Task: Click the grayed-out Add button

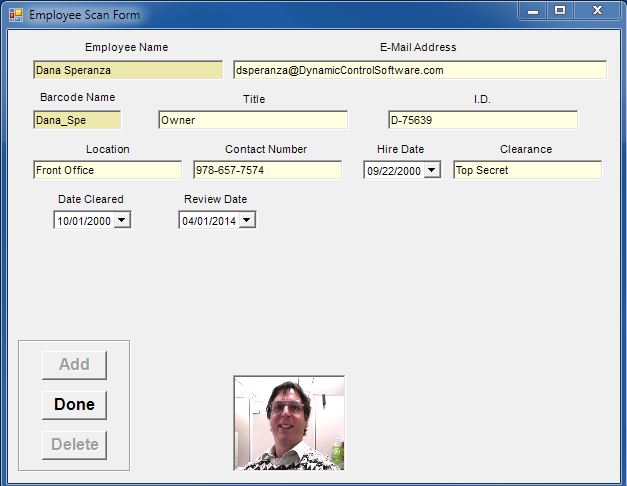Action: (x=74, y=365)
